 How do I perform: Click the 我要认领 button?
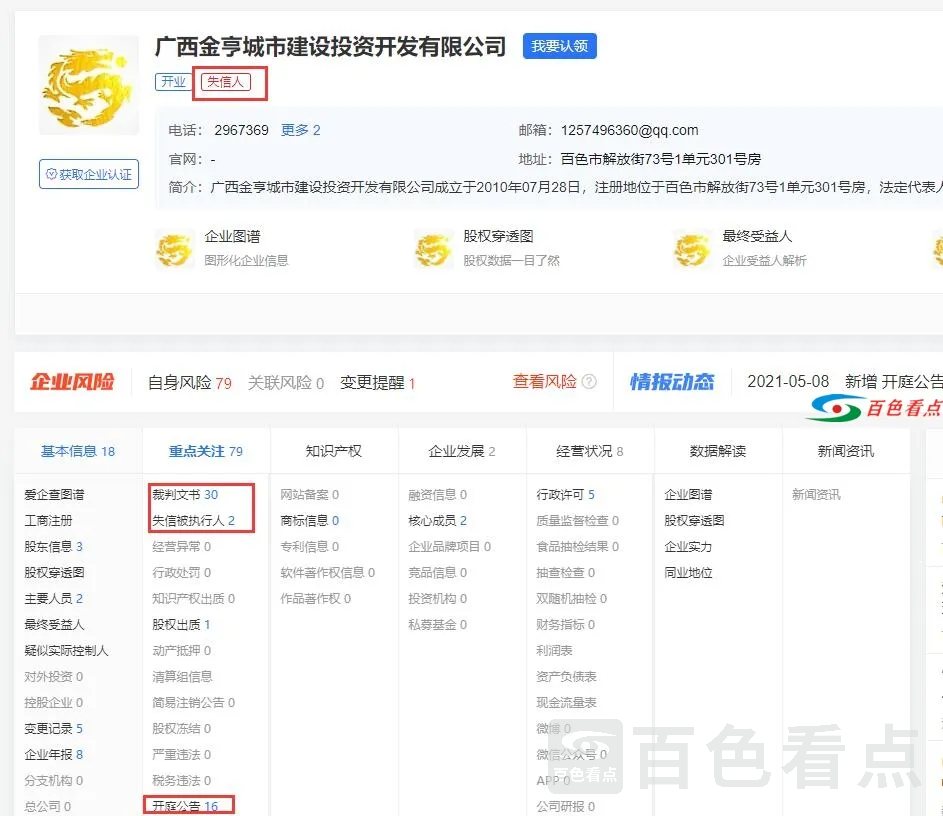tap(559, 46)
